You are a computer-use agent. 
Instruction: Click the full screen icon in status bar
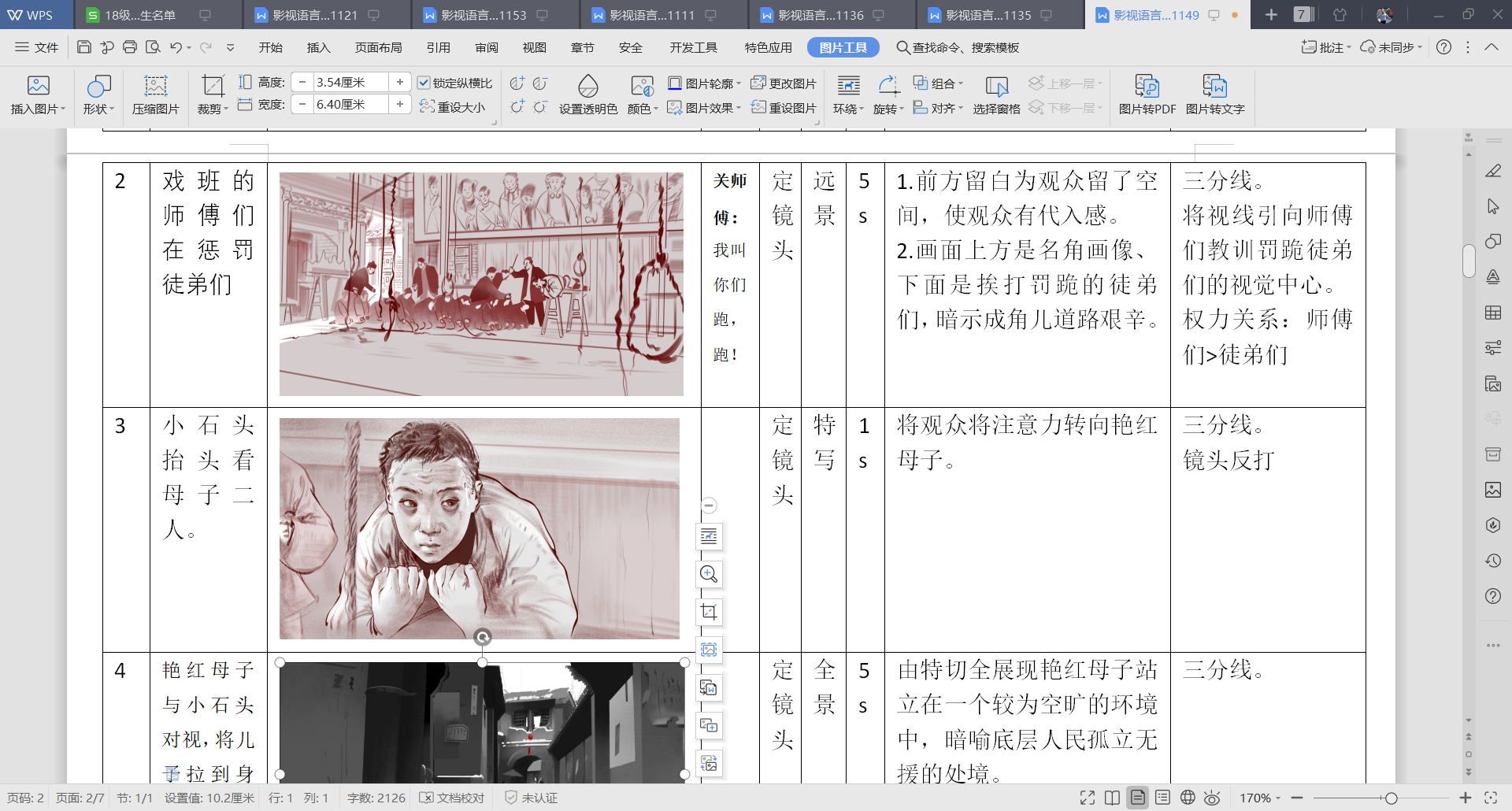tap(1087, 798)
